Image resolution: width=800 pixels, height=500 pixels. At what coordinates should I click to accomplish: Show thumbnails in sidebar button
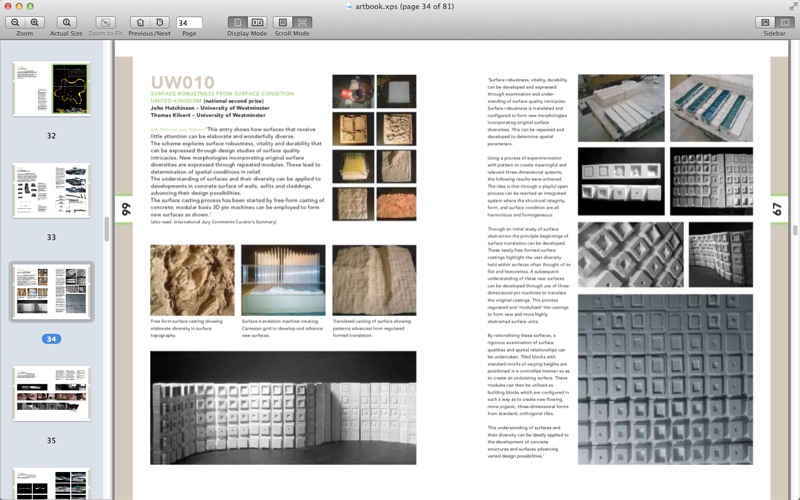pos(765,22)
